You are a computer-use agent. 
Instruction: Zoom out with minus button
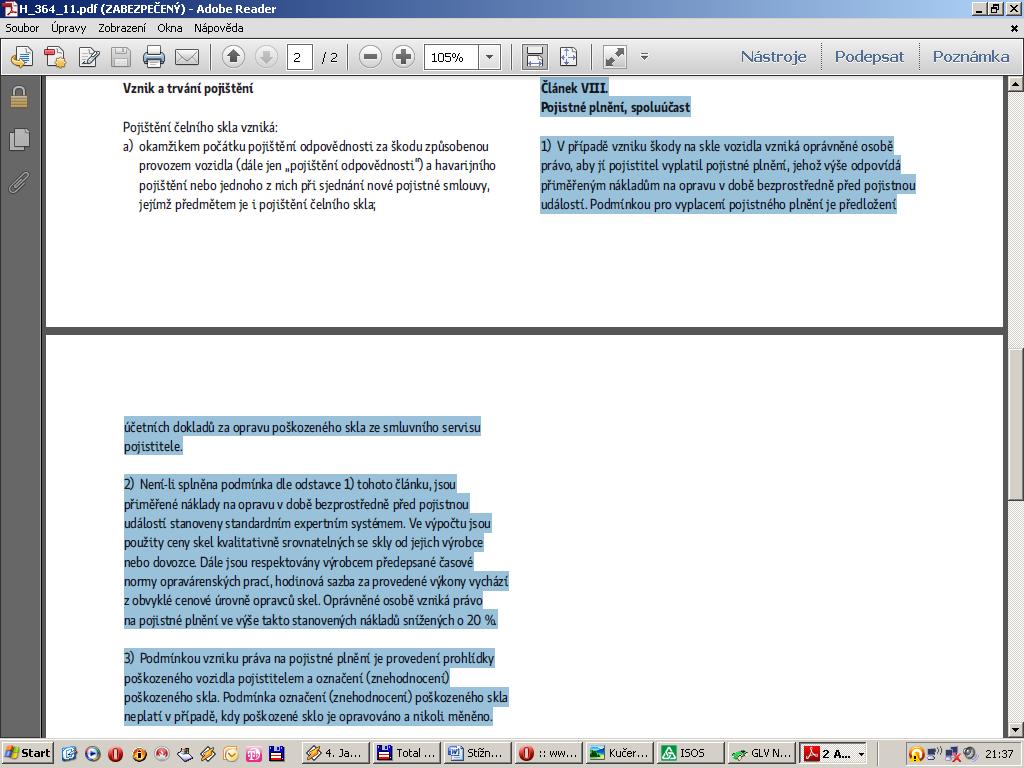(370, 57)
